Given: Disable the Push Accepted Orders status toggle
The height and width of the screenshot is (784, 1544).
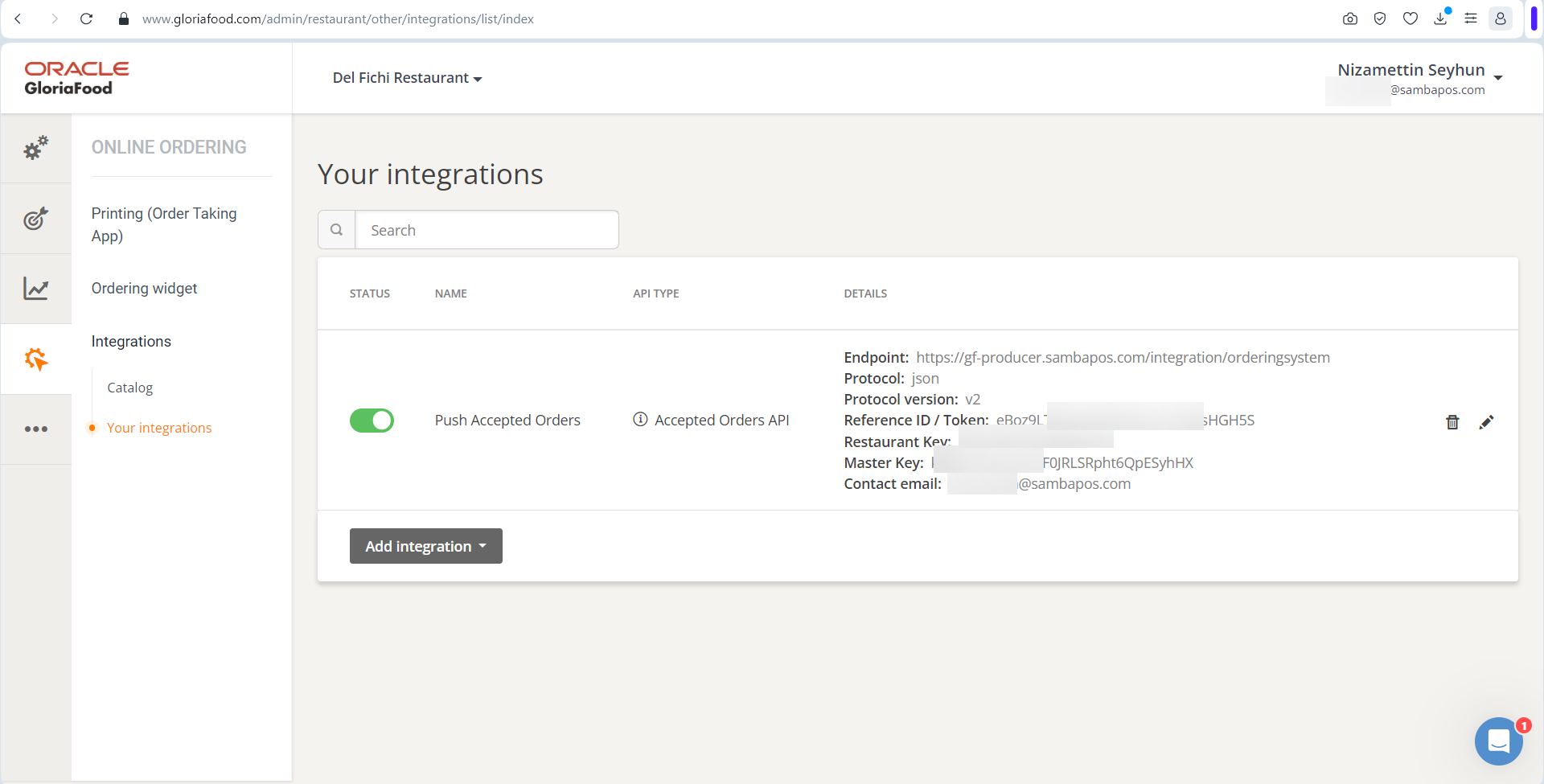Looking at the screenshot, I should click(x=372, y=420).
